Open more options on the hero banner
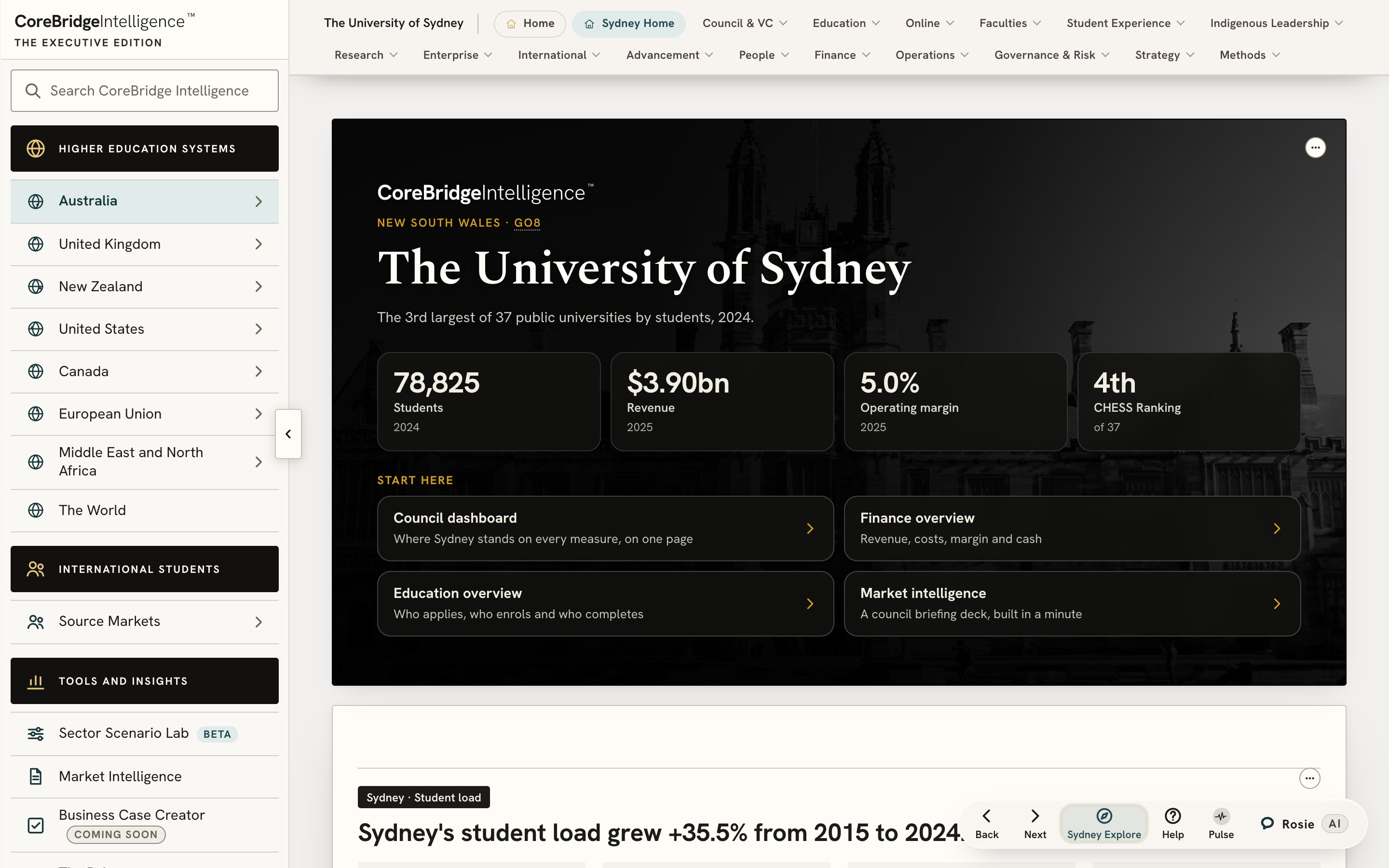1389x868 pixels. click(1316, 148)
